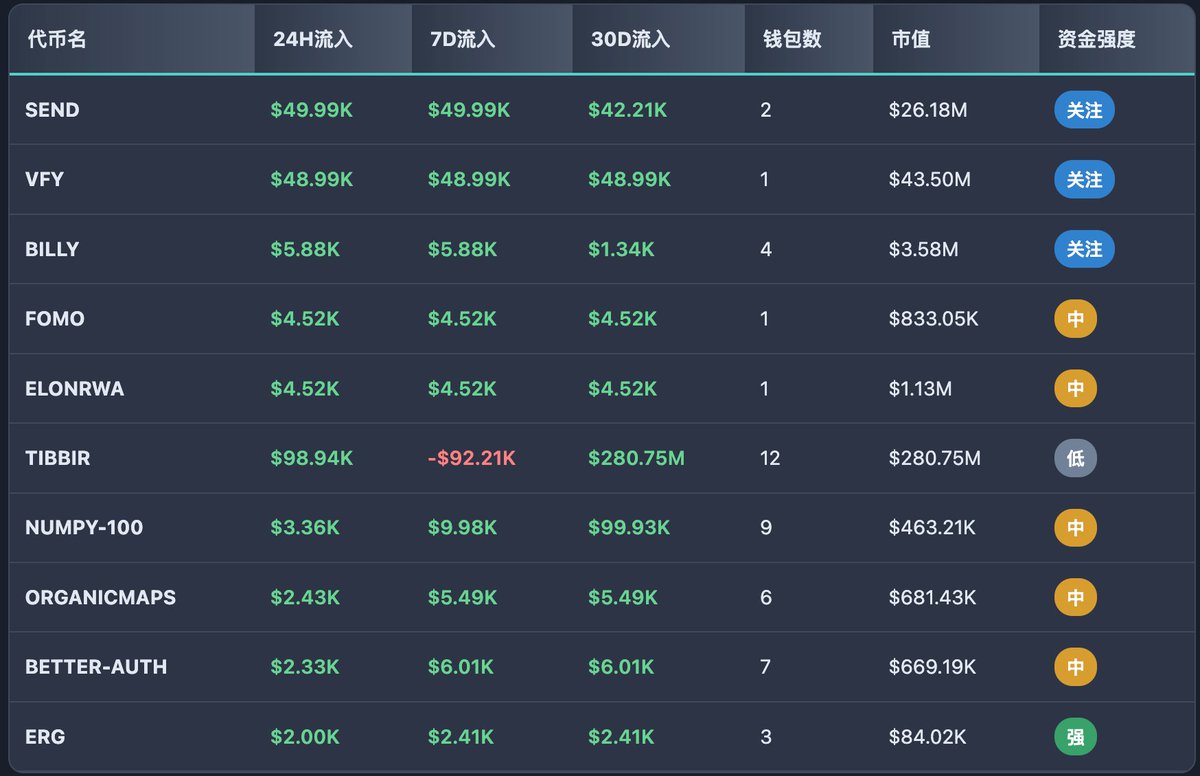The height and width of the screenshot is (776, 1200).
Task: Click the yellow 中 badge in FOMO row
Action: click(x=1075, y=319)
